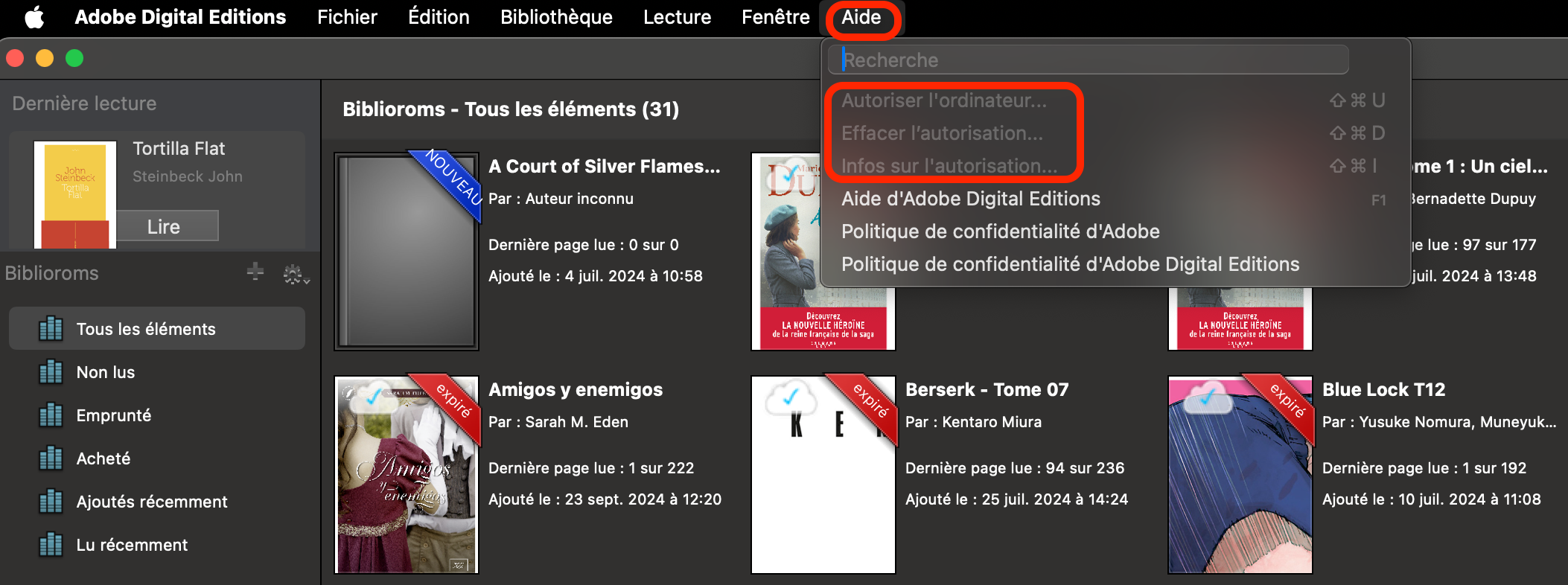The width and height of the screenshot is (1568, 585).
Task: Open the Apple menu
Action: point(34,17)
